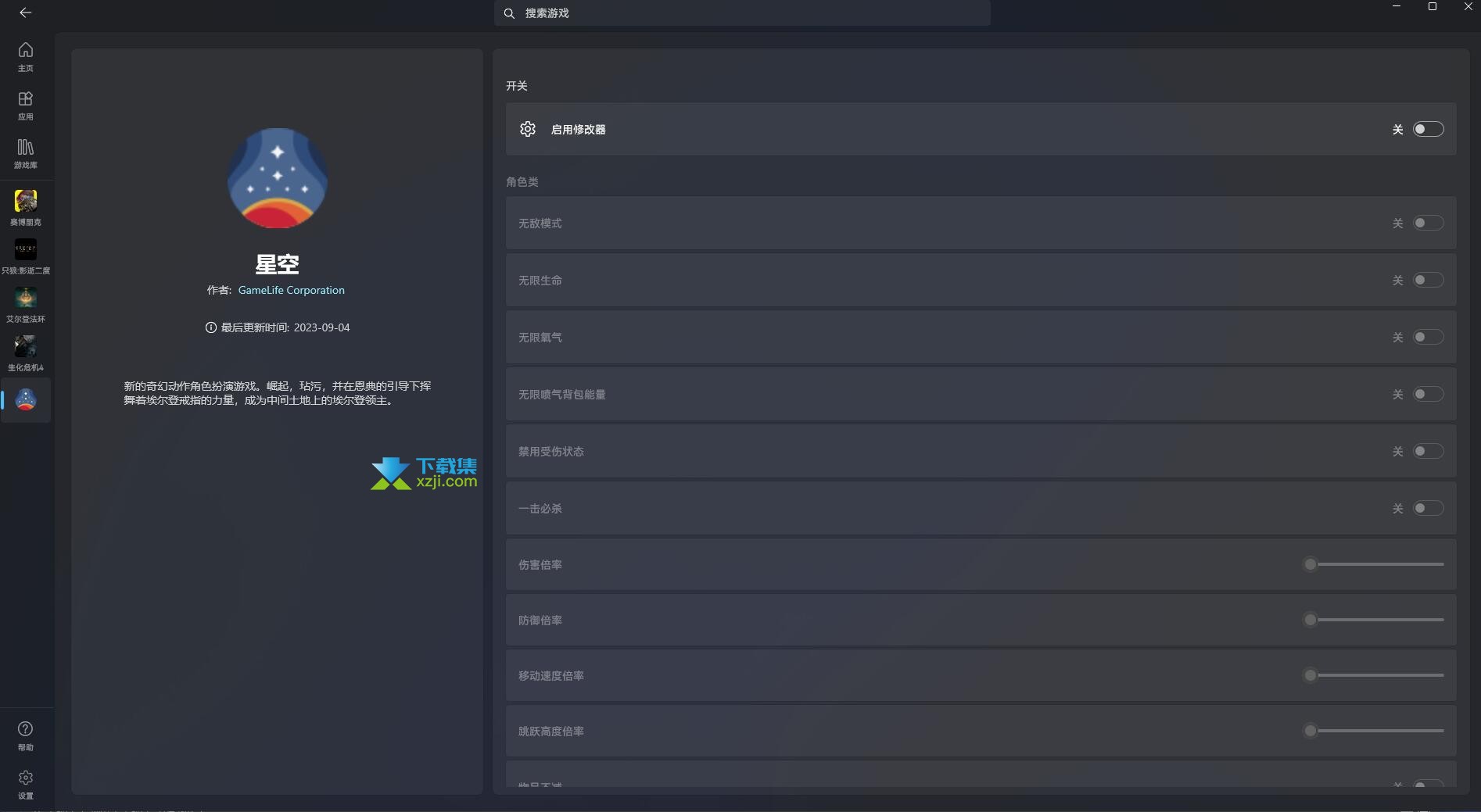This screenshot has height=812, width=1481.
Task: Select the 生化危机4 game icon
Action: click(26, 346)
